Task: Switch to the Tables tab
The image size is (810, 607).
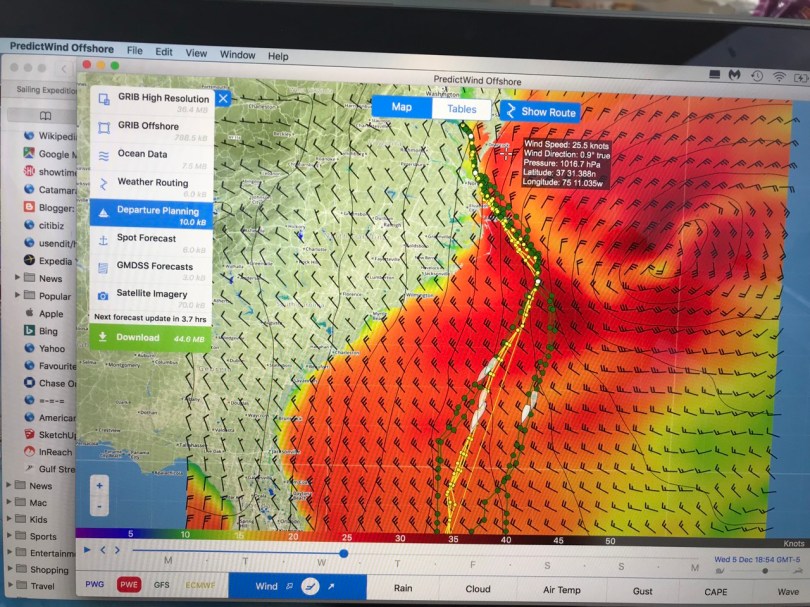Action: (x=461, y=109)
